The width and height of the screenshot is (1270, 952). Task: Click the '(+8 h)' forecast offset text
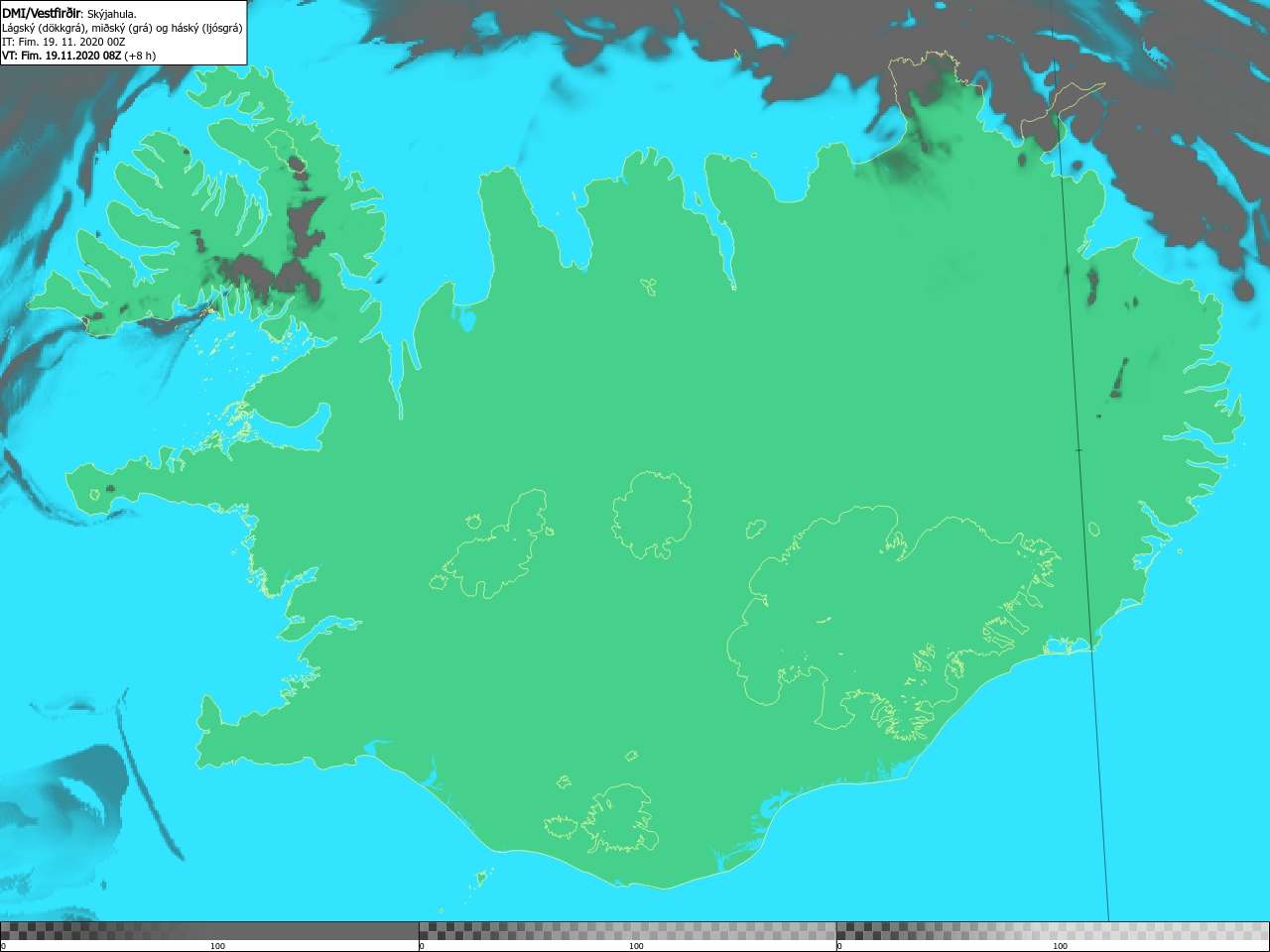click(141, 56)
